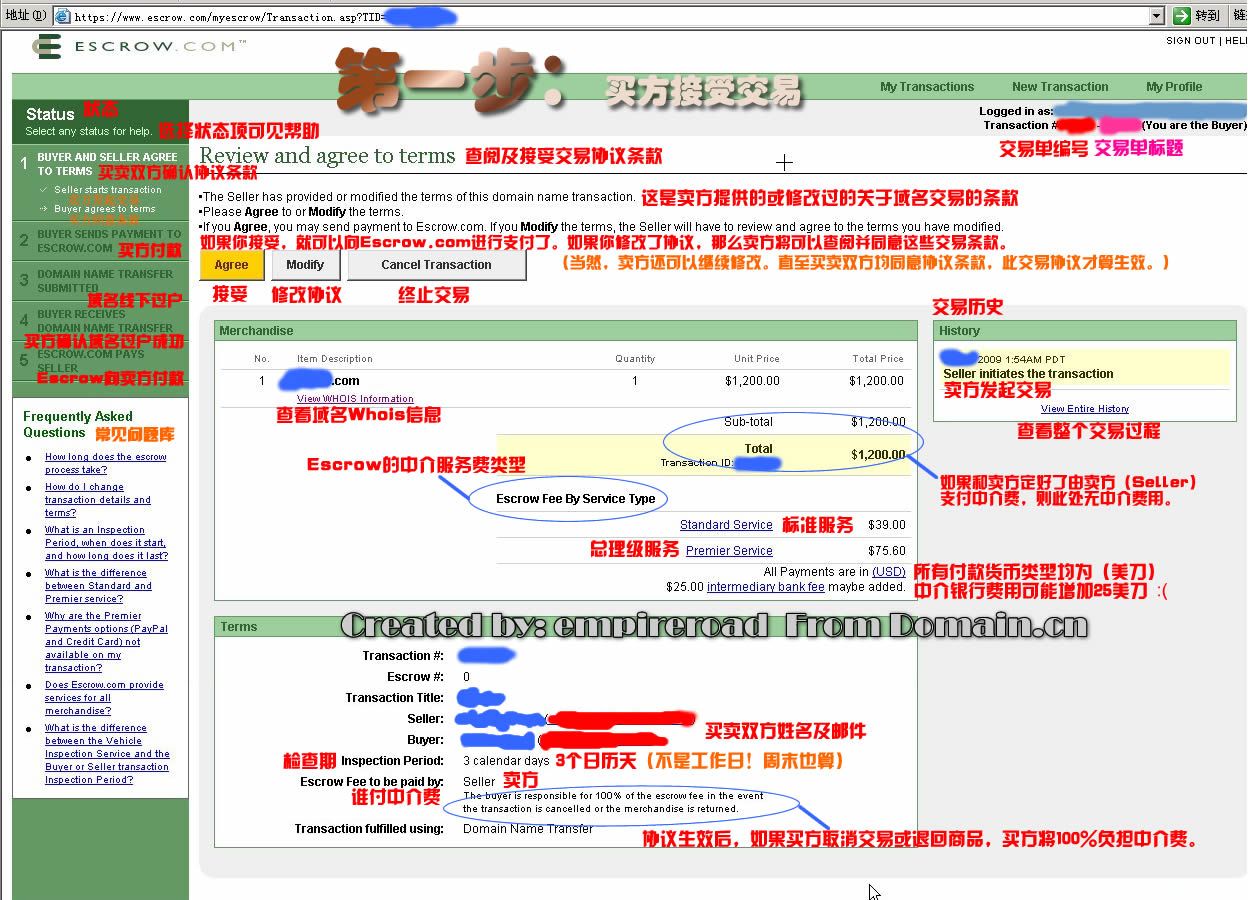Click the 'Frequently Asked Questions' heading
Image resolution: width=1248 pixels, height=900 pixels.
point(78,425)
